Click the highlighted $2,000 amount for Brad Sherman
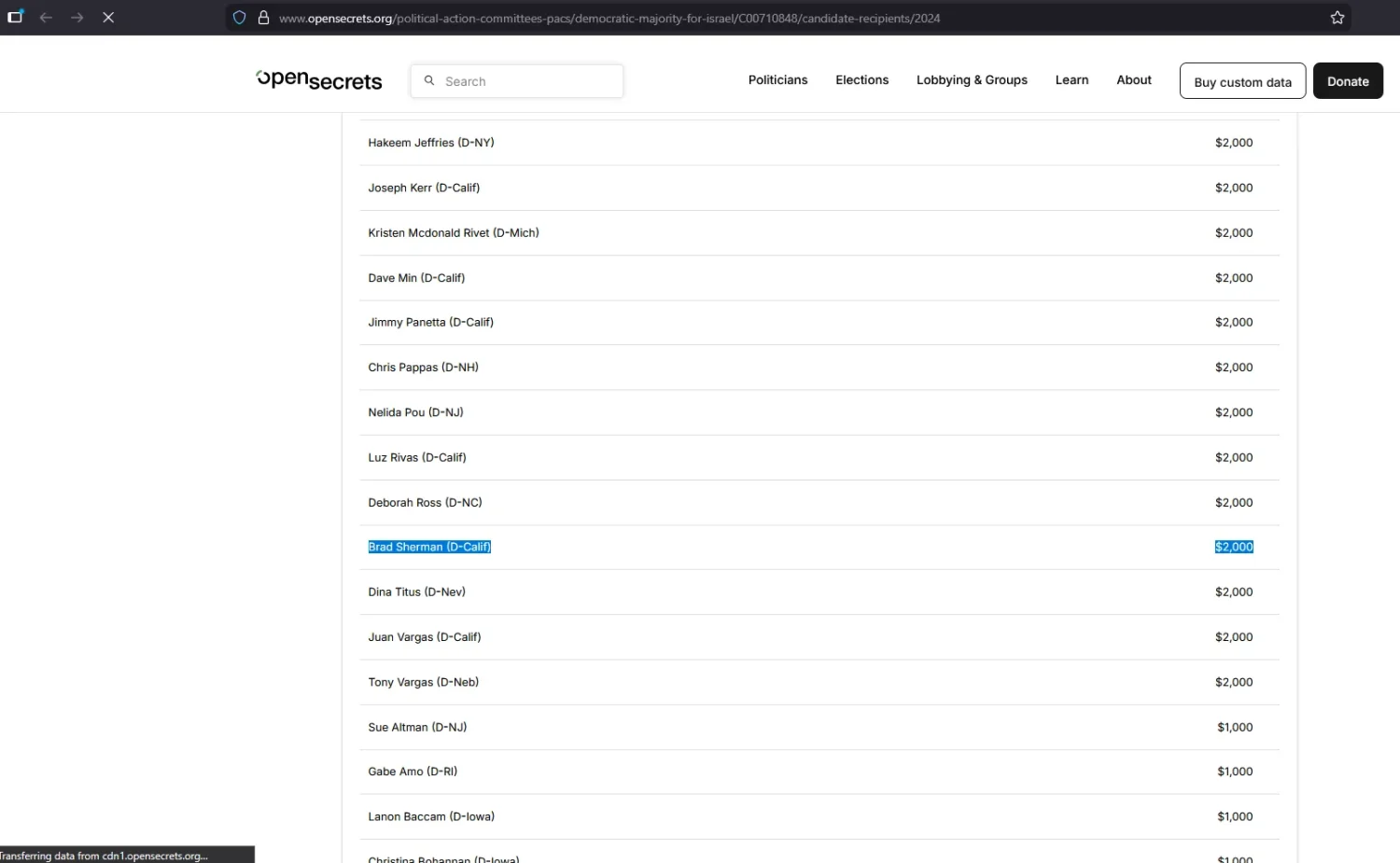This screenshot has width=1400, height=863. [x=1234, y=547]
